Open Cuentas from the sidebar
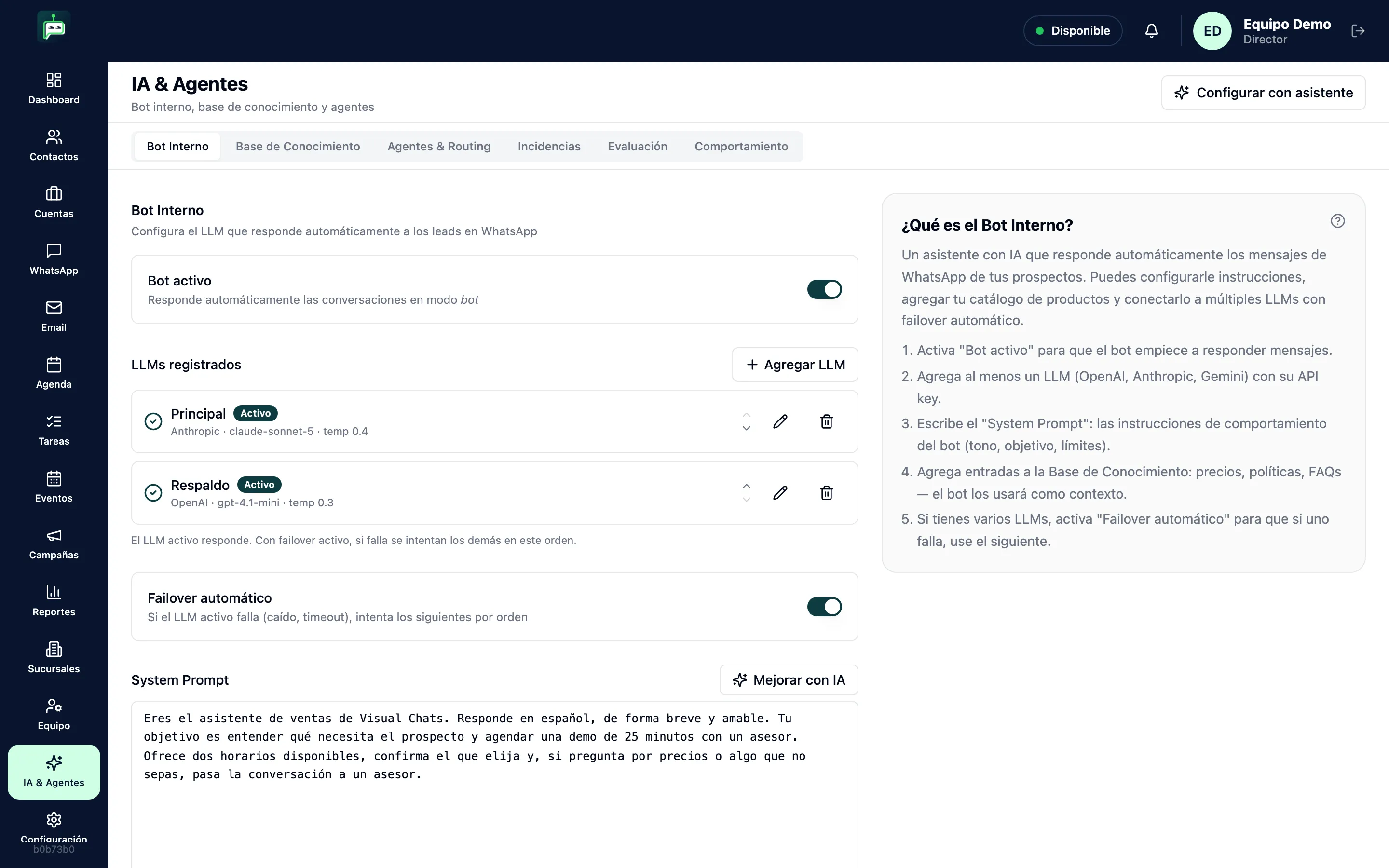 coord(54,202)
